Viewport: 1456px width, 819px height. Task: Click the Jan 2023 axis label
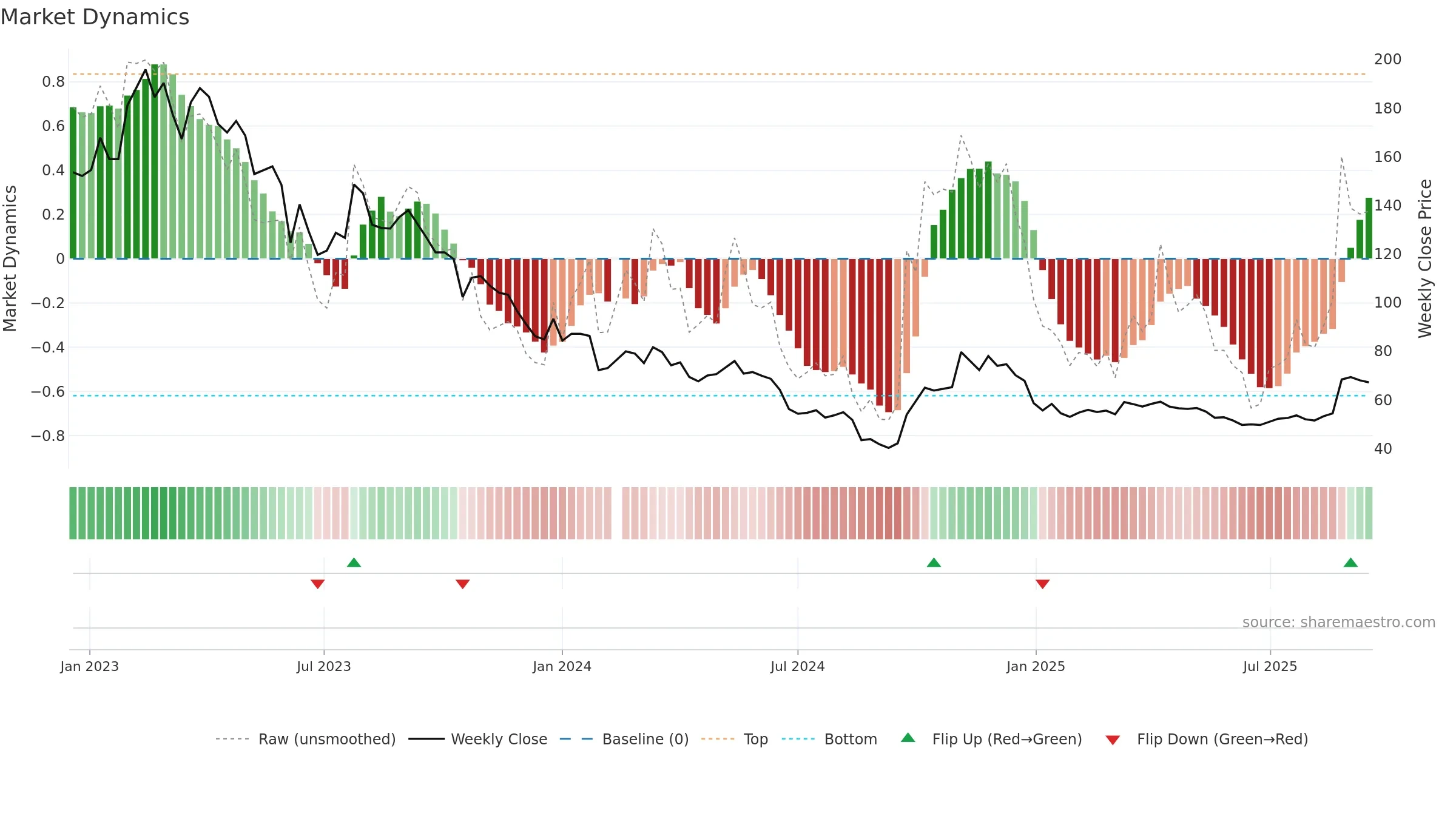pos(90,666)
